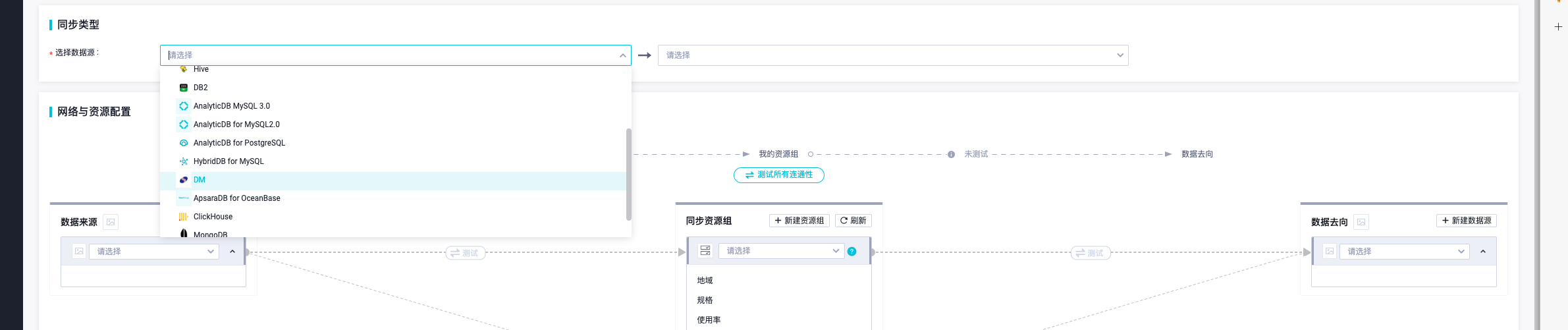This screenshot has width=1568, height=330.
Task: Select the highlighted DM option
Action: pyautogui.click(x=393, y=180)
